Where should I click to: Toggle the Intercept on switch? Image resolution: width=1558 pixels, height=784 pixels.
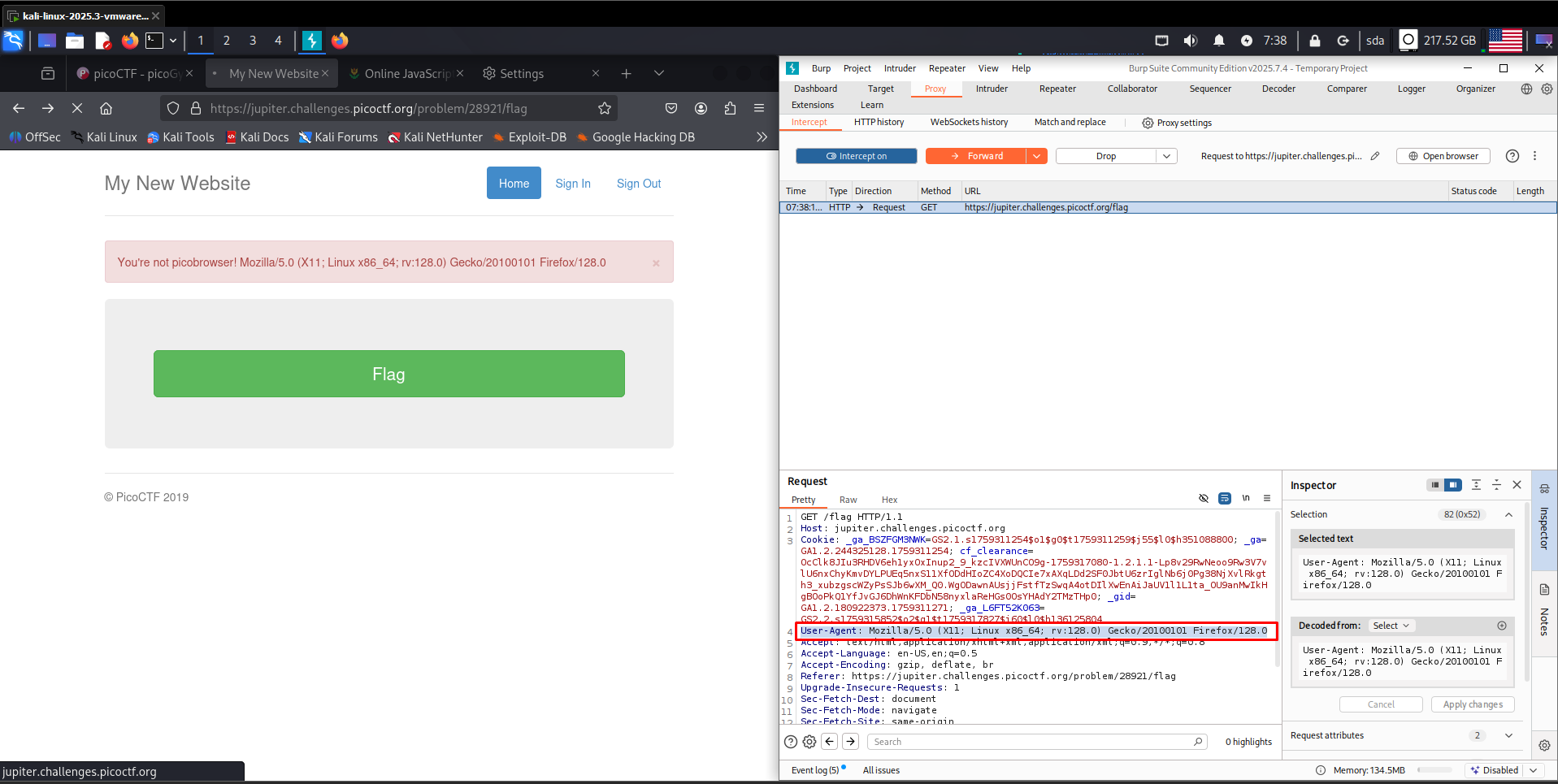pyautogui.click(x=856, y=156)
